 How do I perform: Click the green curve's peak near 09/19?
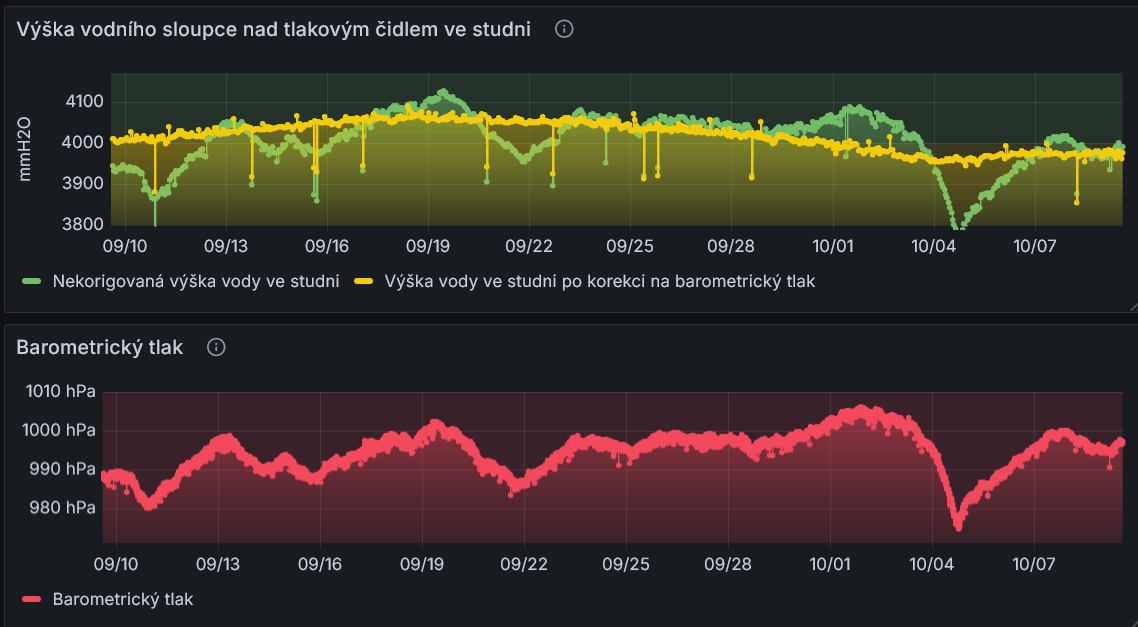443,93
